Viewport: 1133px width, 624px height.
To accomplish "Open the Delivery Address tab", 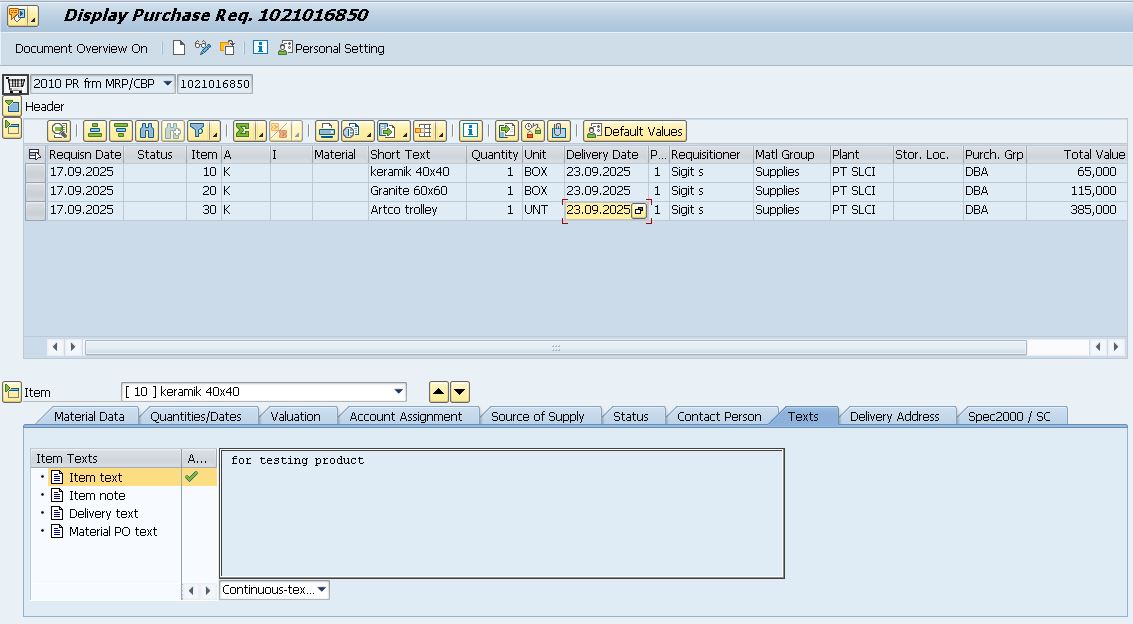I will 894,416.
